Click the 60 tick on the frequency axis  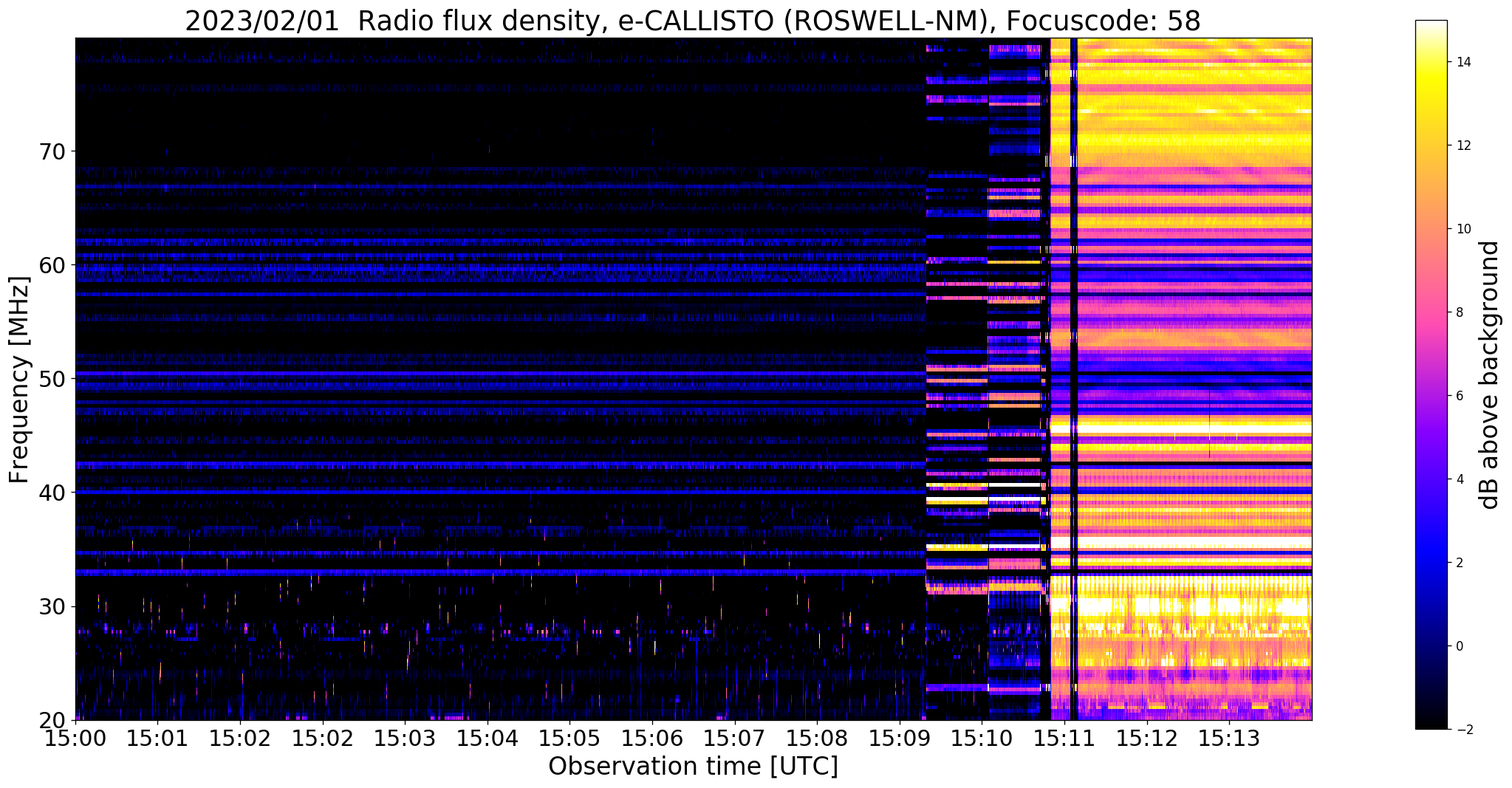(52, 265)
